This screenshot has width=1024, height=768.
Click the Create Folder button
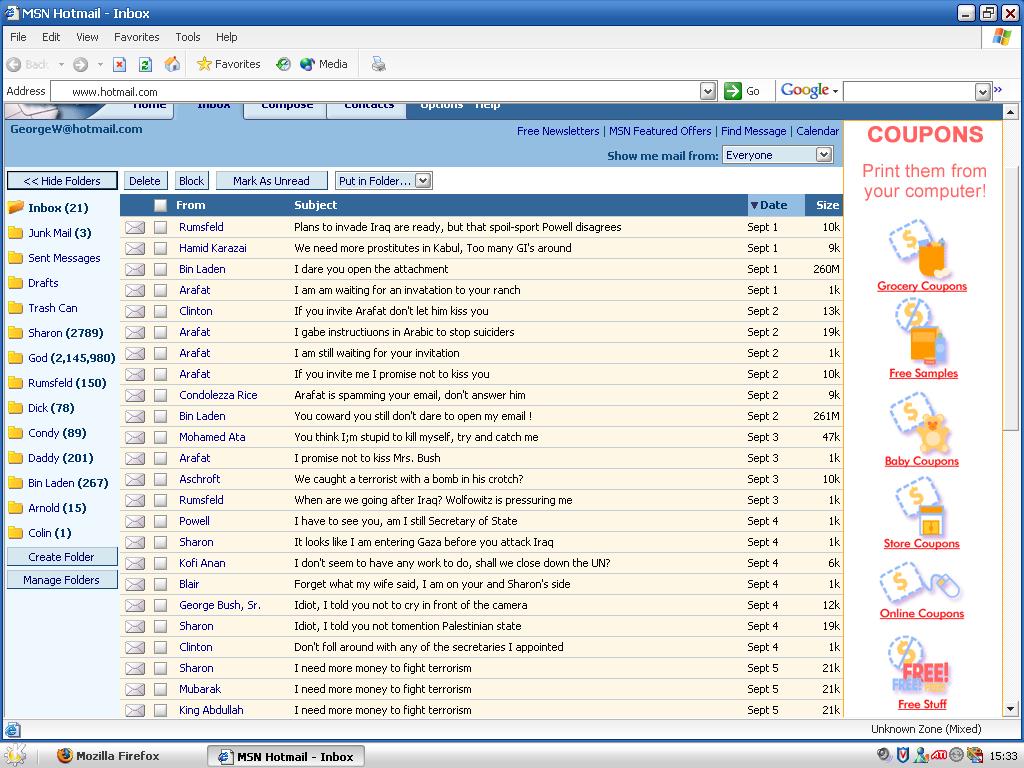click(x=62, y=557)
